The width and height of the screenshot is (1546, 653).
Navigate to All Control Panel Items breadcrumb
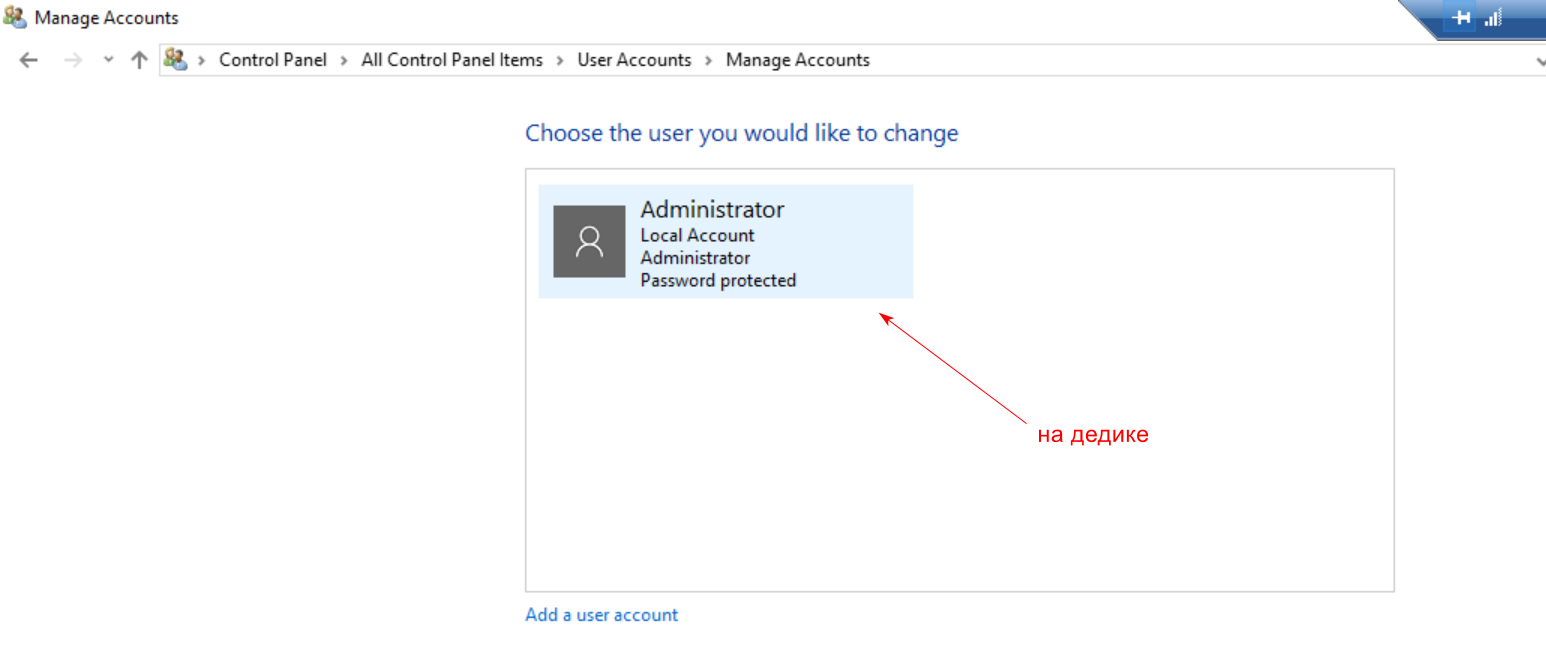point(452,60)
